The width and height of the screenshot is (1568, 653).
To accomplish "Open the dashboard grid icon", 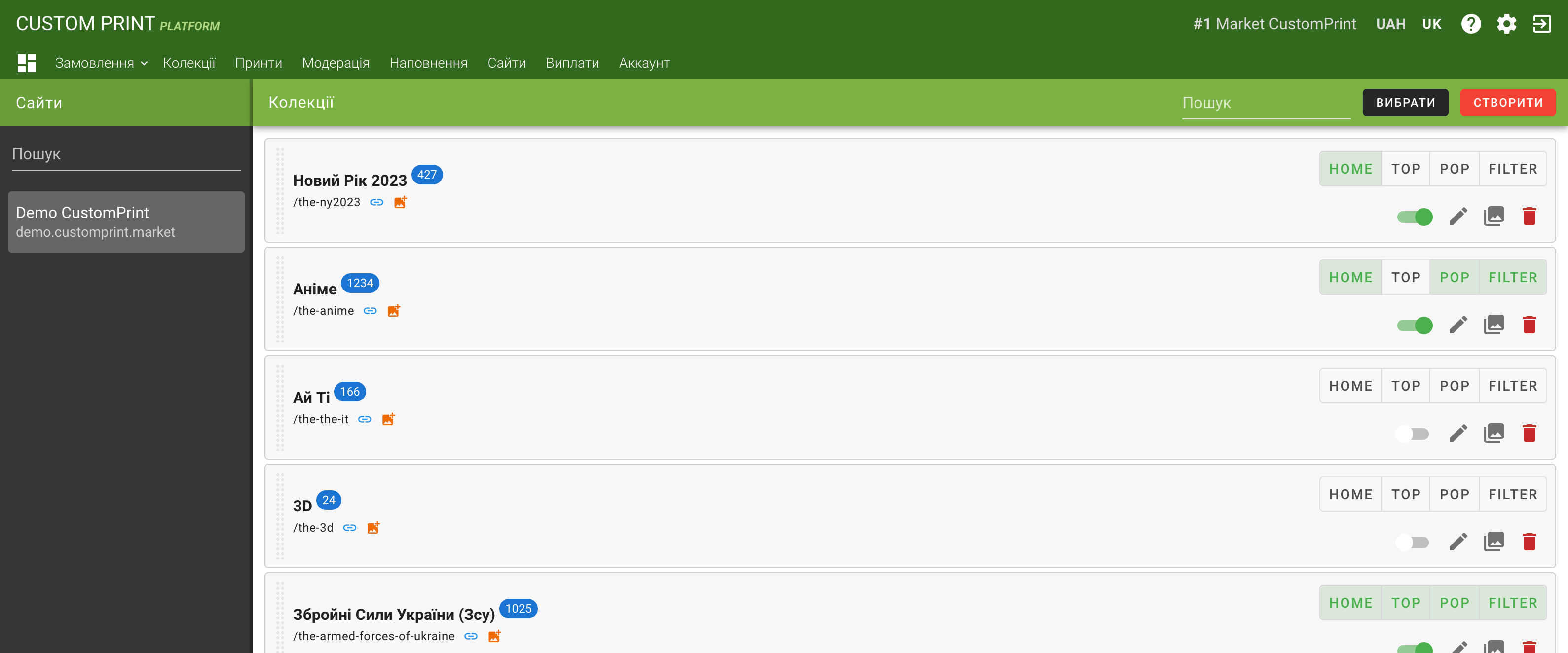I will [26, 63].
